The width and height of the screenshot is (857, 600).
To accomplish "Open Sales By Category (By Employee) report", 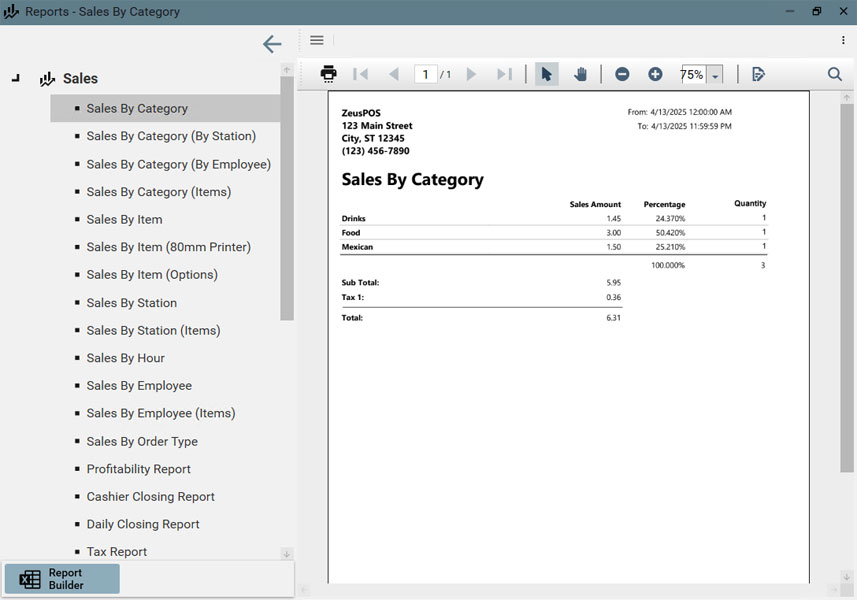I will click(x=179, y=164).
